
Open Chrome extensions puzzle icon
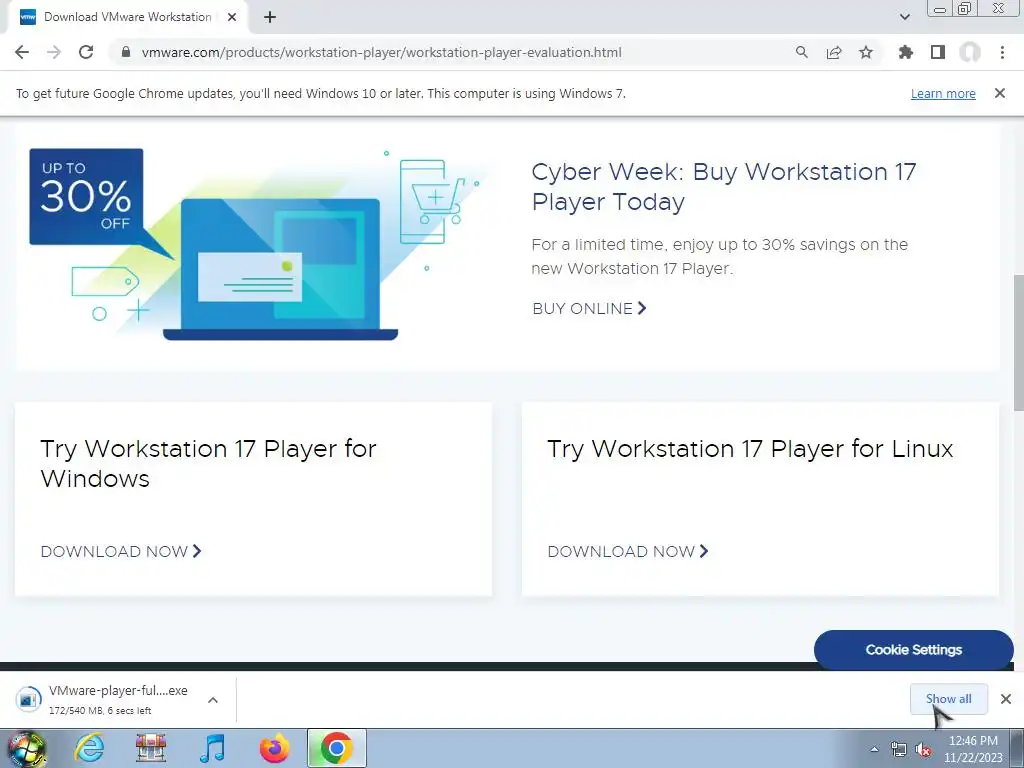905,52
